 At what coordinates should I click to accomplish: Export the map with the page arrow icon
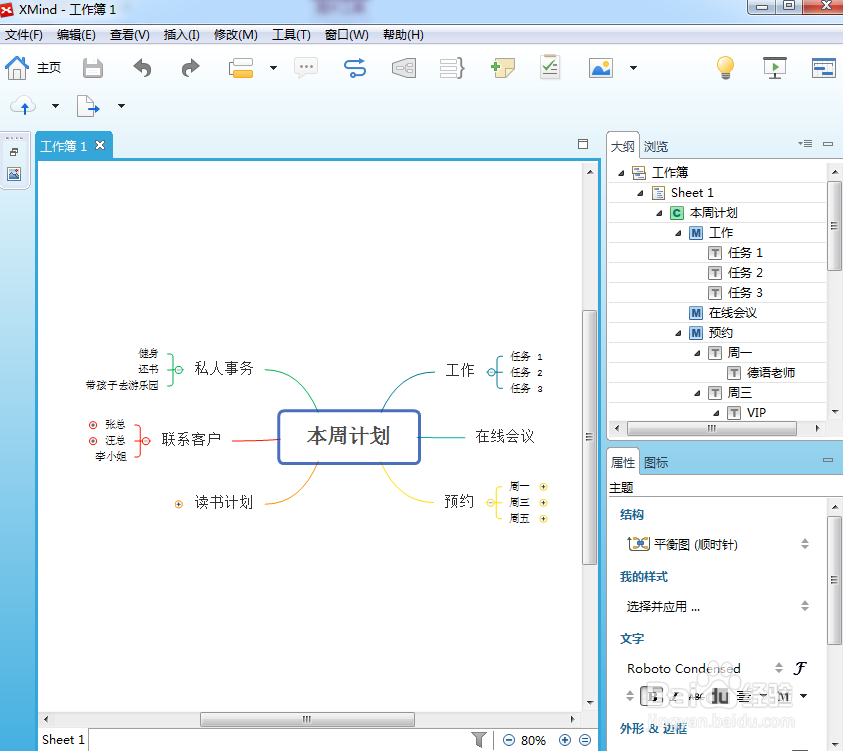(x=88, y=106)
